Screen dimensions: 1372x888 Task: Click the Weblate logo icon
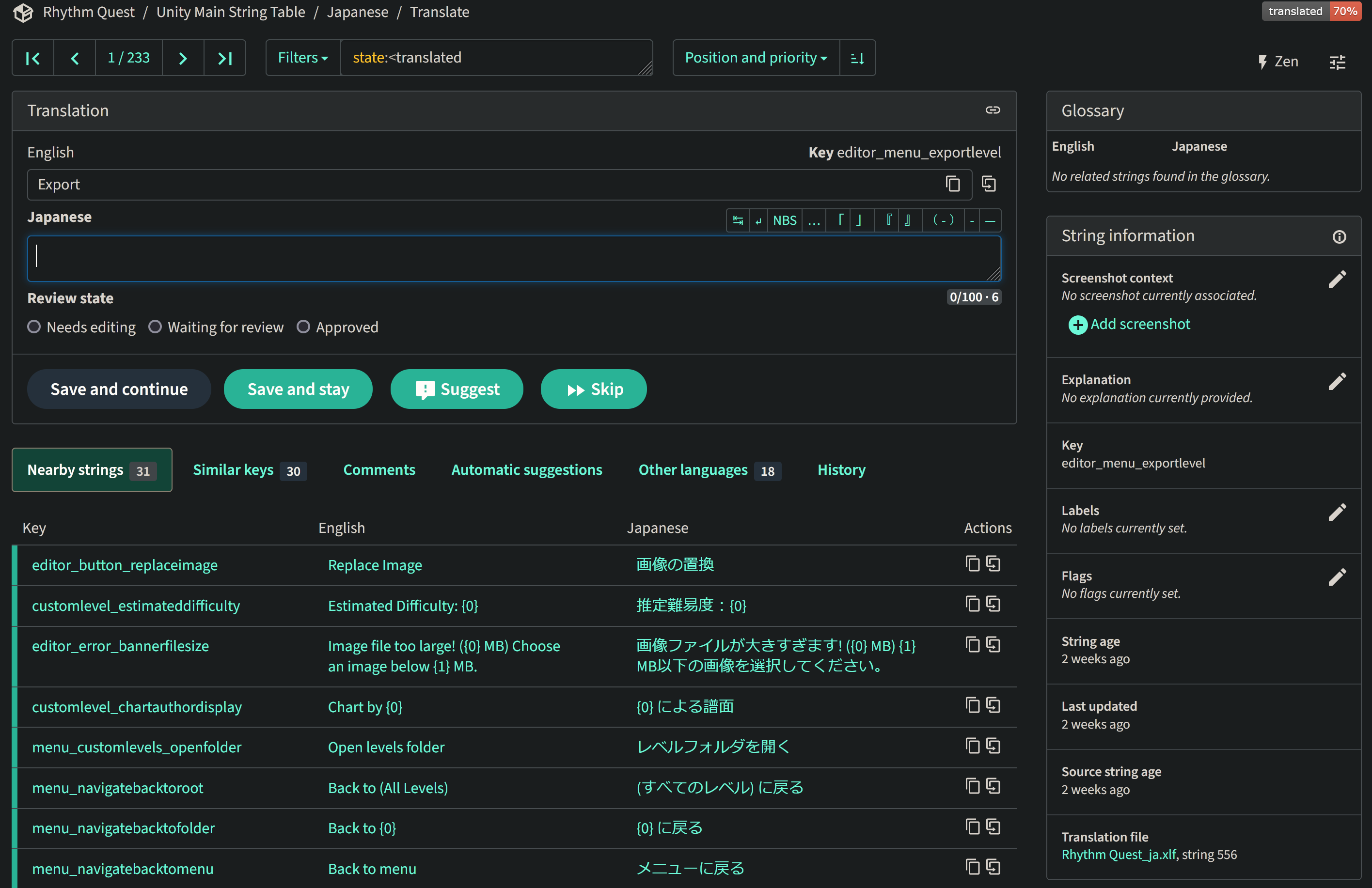click(x=23, y=12)
